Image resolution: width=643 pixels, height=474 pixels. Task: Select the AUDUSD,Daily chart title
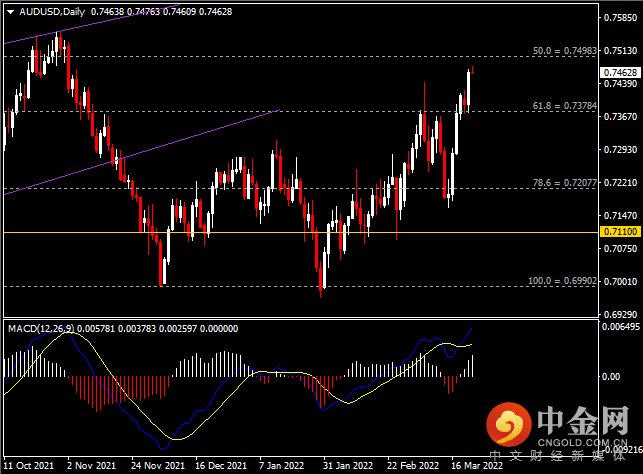click(x=52, y=12)
